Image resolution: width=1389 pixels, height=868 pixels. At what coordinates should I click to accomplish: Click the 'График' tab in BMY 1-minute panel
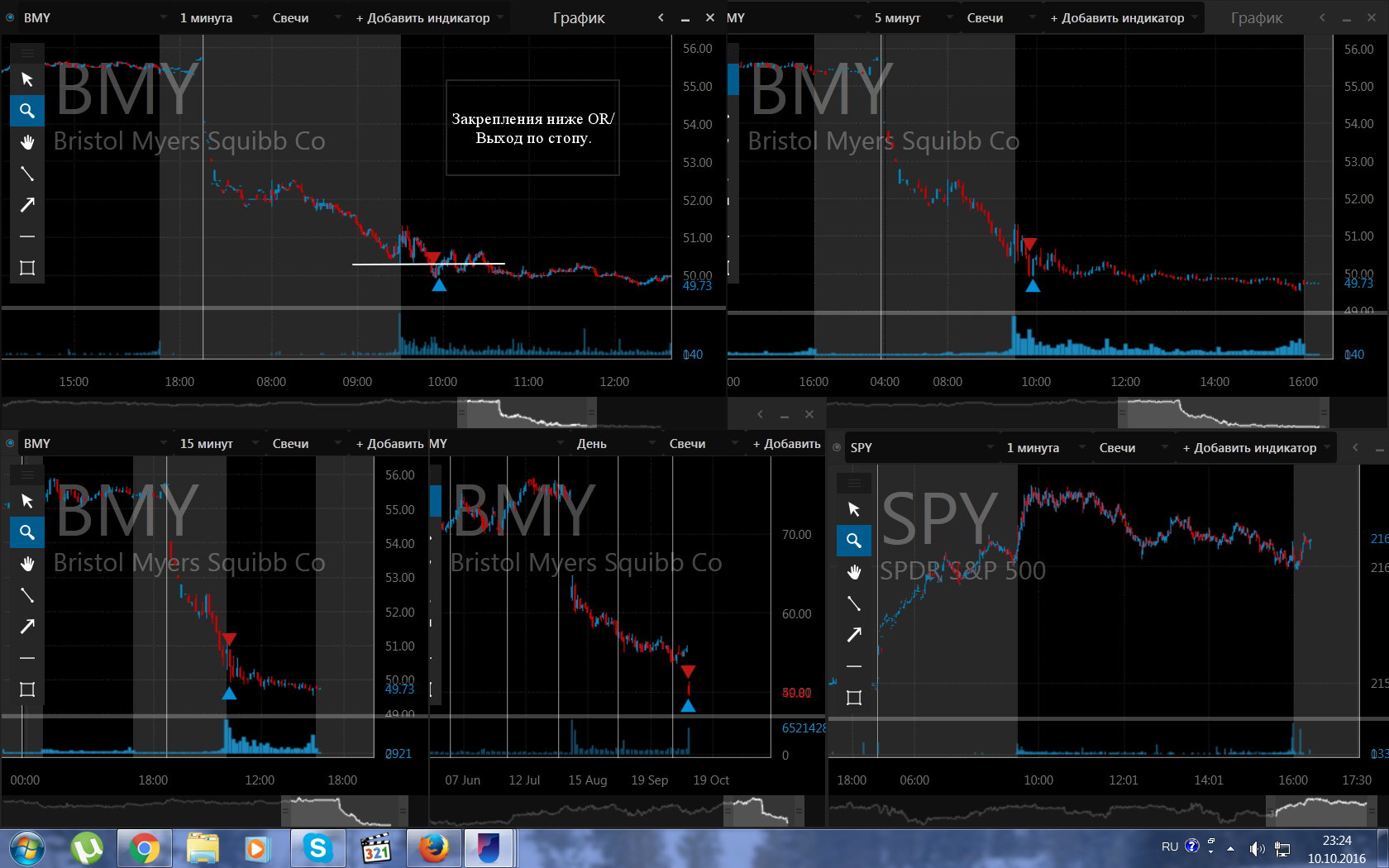[x=579, y=17]
